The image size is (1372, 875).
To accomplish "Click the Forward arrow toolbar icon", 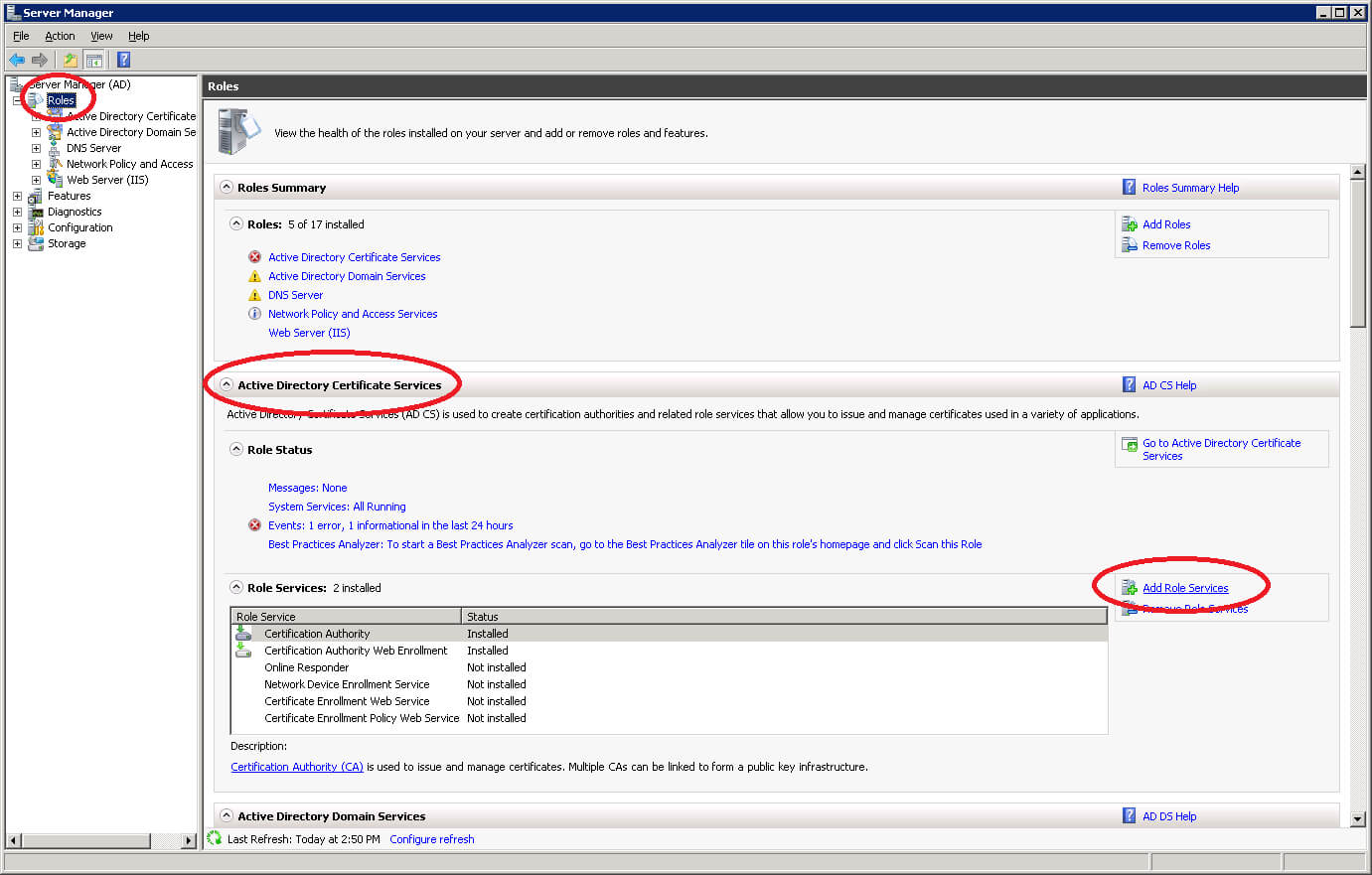I will coord(40,60).
